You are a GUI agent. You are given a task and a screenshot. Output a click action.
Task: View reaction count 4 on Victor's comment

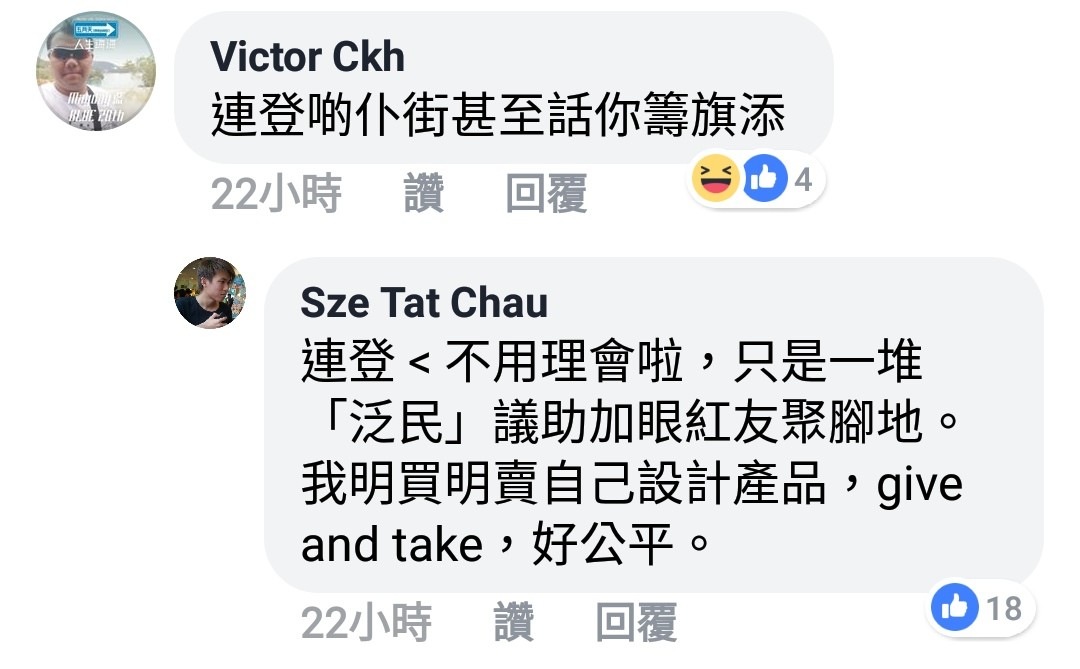803,180
